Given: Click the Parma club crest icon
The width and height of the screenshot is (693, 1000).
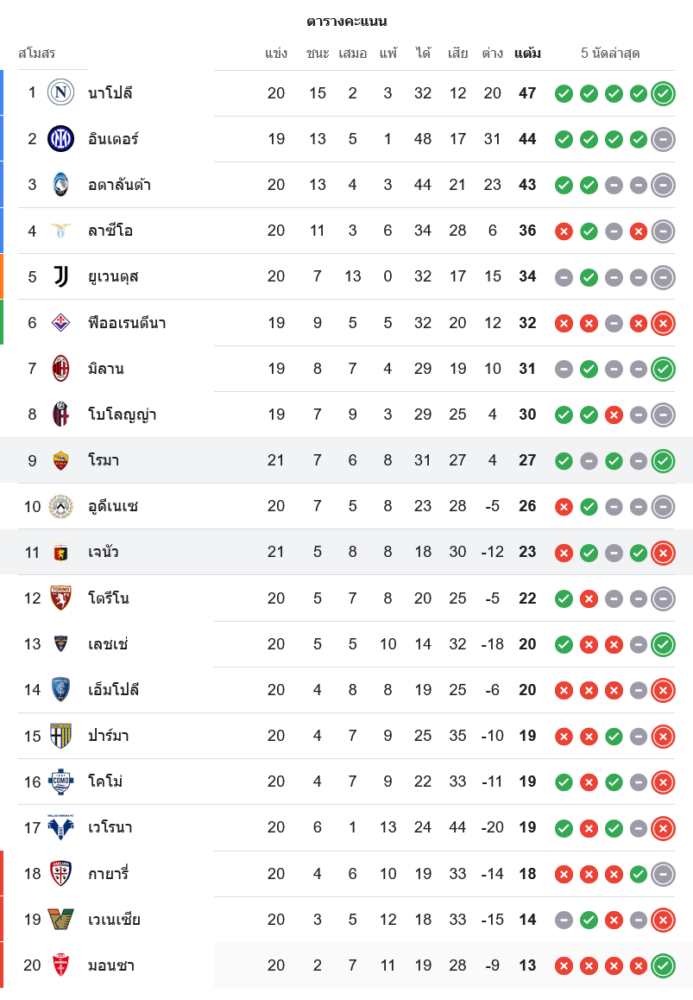Looking at the screenshot, I should click(x=61, y=736).
